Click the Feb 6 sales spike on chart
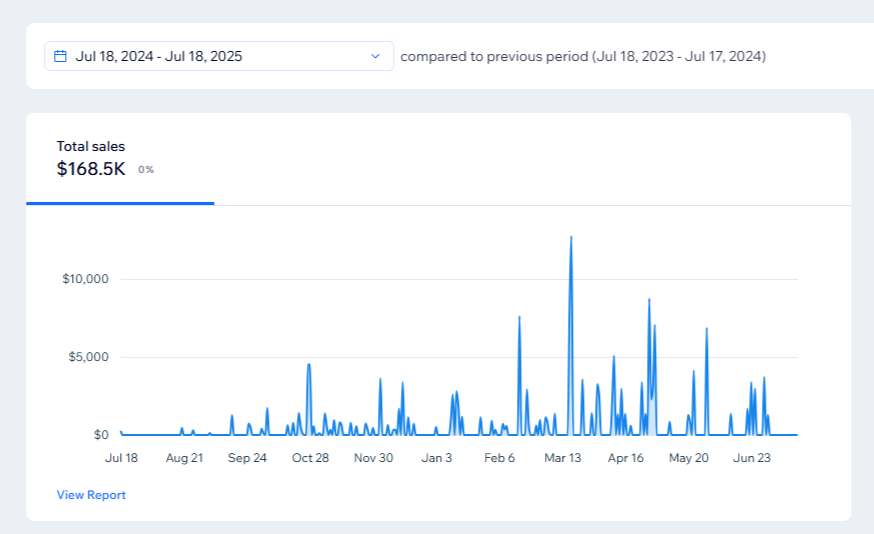The width and height of the screenshot is (874, 534). coord(519,318)
